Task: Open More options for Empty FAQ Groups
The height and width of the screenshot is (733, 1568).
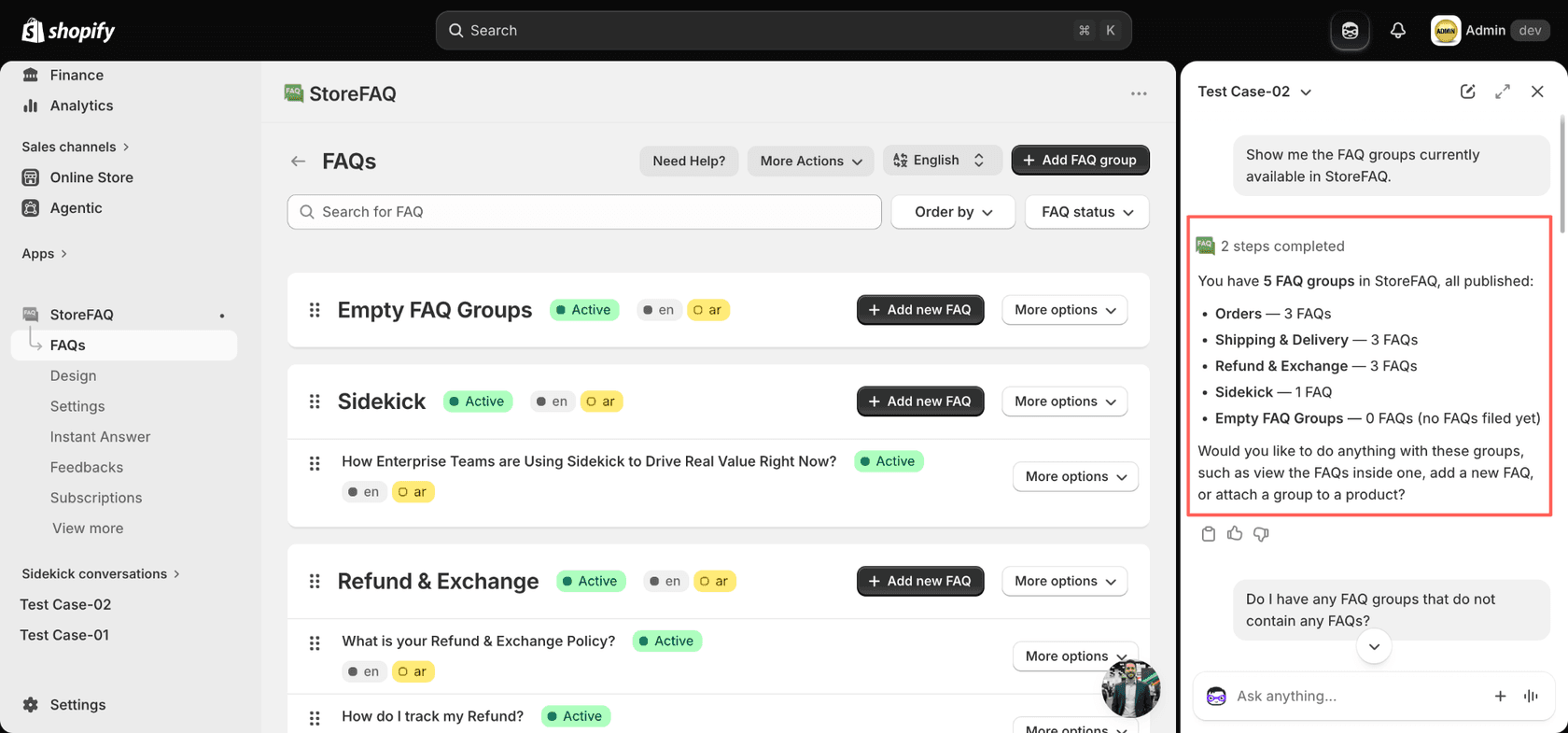Action: pyautogui.click(x=1065, y=310)
